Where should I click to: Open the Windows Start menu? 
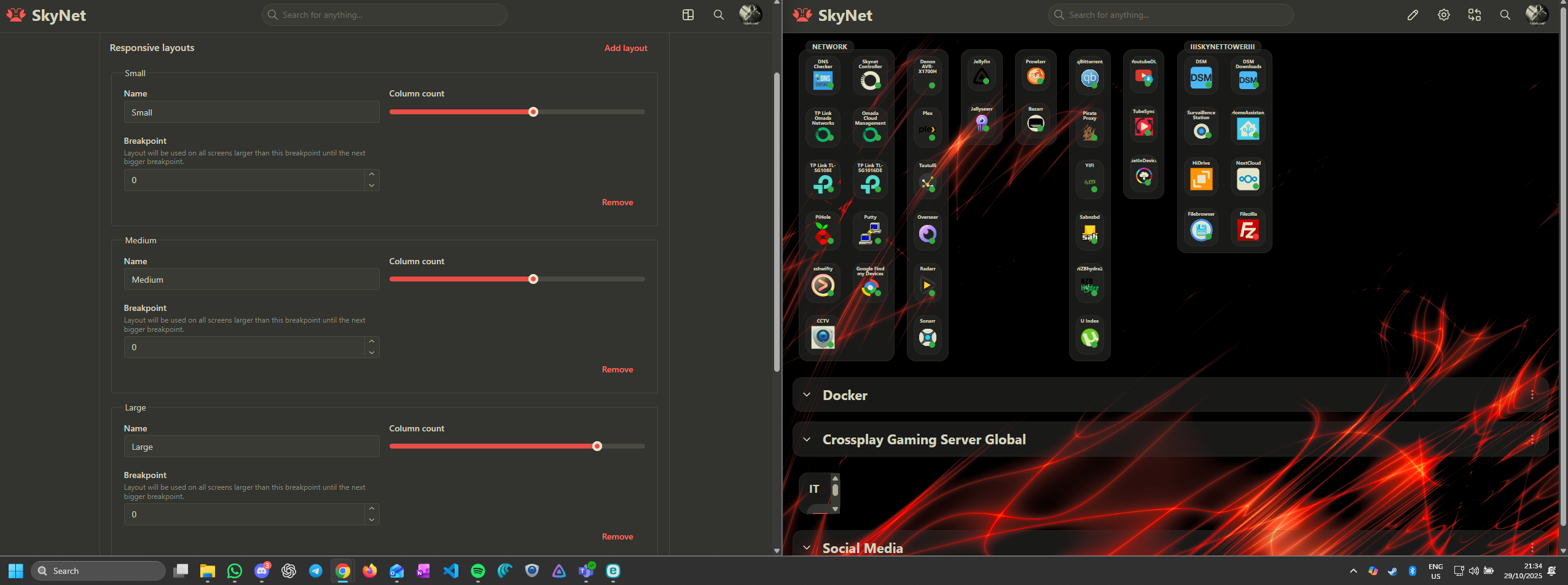point(16,571)
